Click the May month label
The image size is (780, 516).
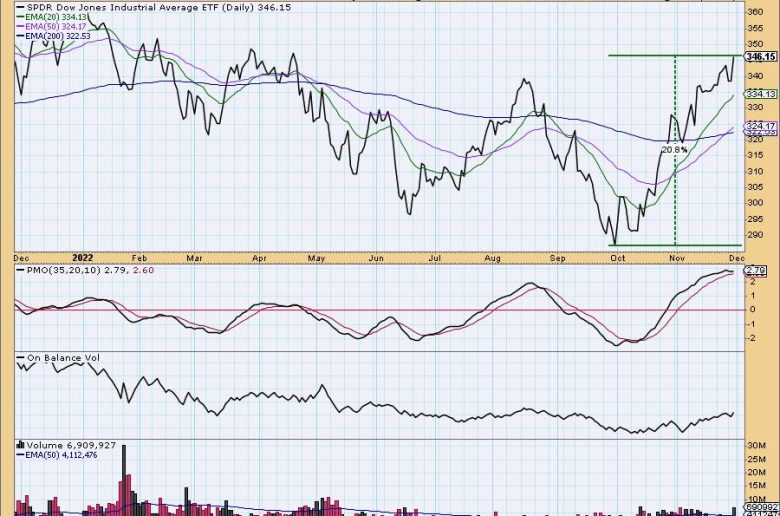[316, 258]
